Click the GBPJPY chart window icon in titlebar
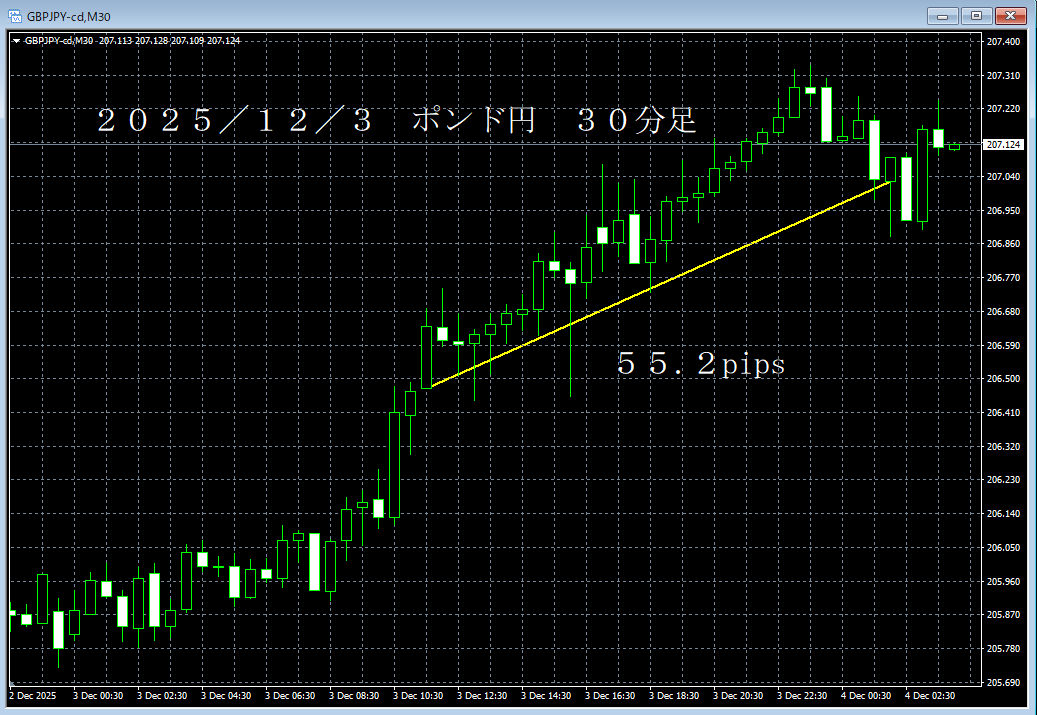Screen dimensions: 1037x715 (14, 15)
